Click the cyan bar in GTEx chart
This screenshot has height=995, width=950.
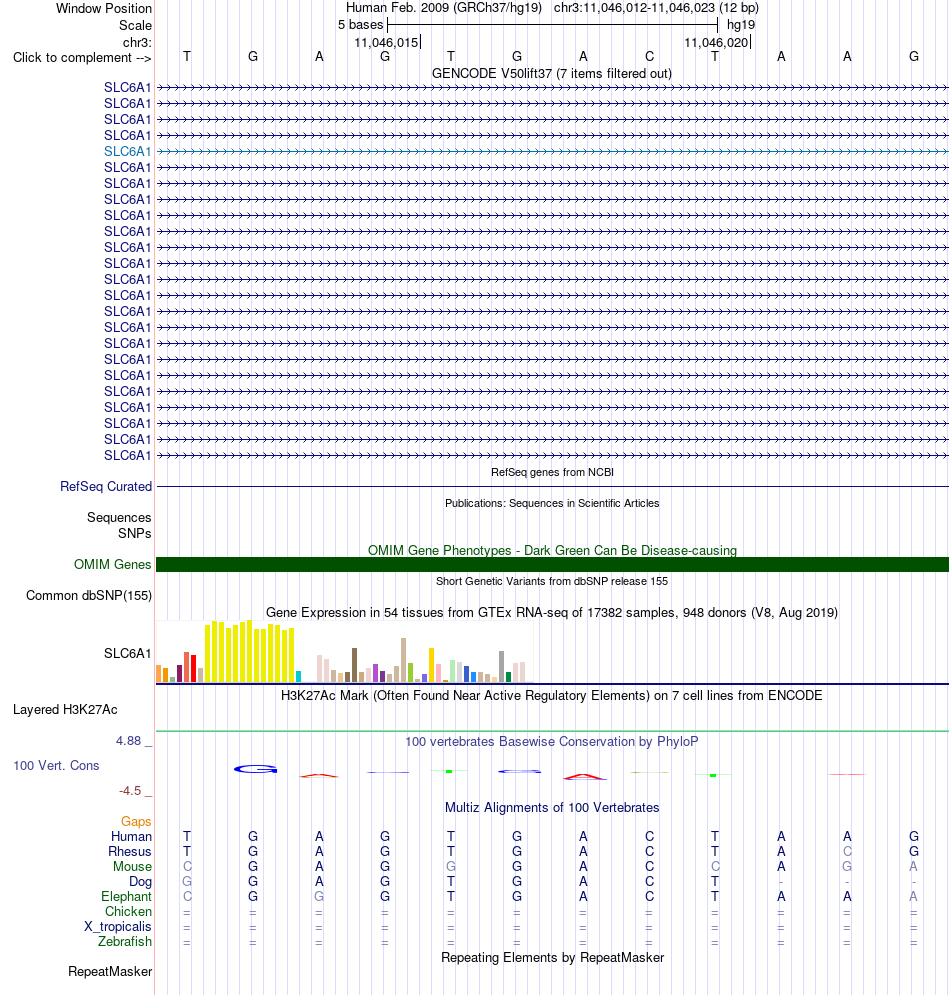click(x=298, y=676)
